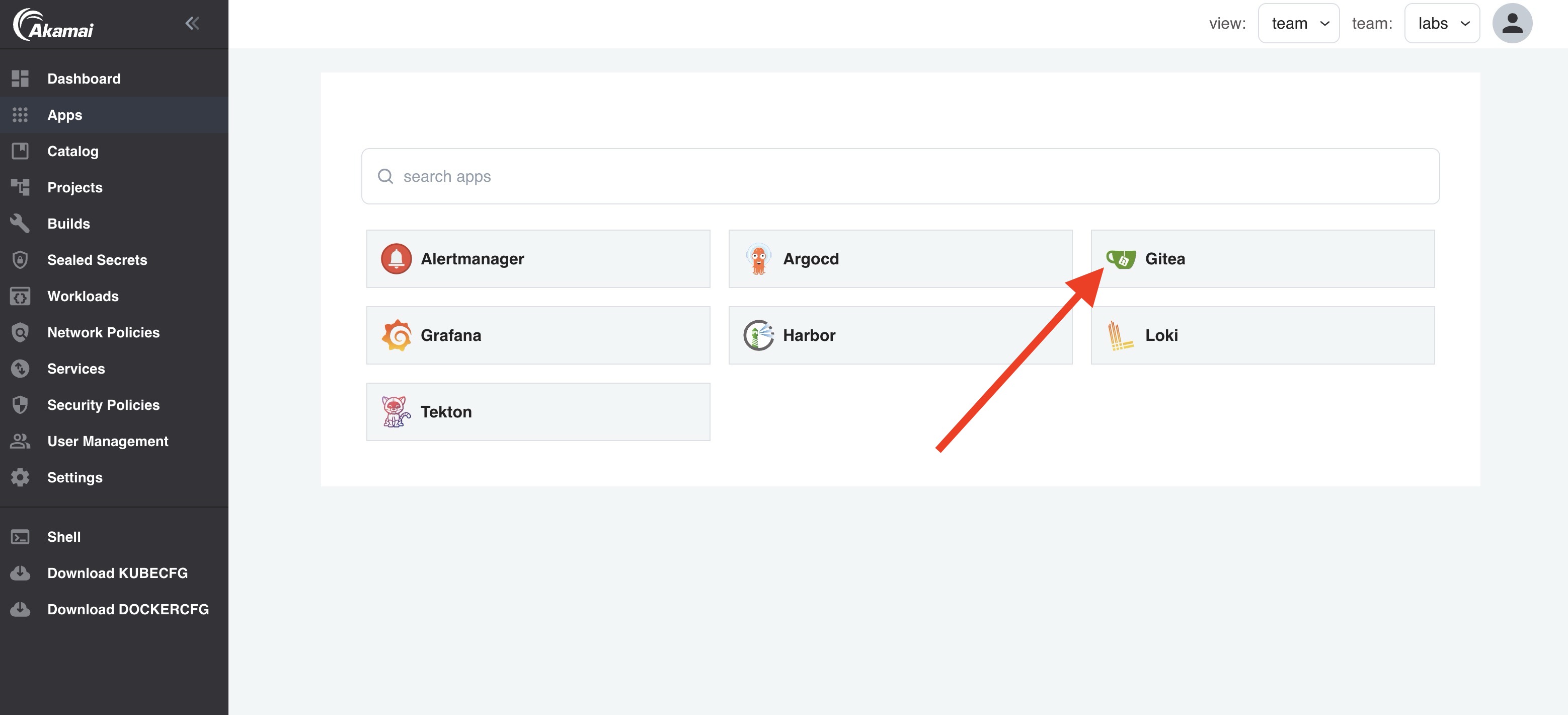Click the Security Policies shield icon
This screenshot has height=715, width=1568.
pyautogui.click(x=20, y=404)
